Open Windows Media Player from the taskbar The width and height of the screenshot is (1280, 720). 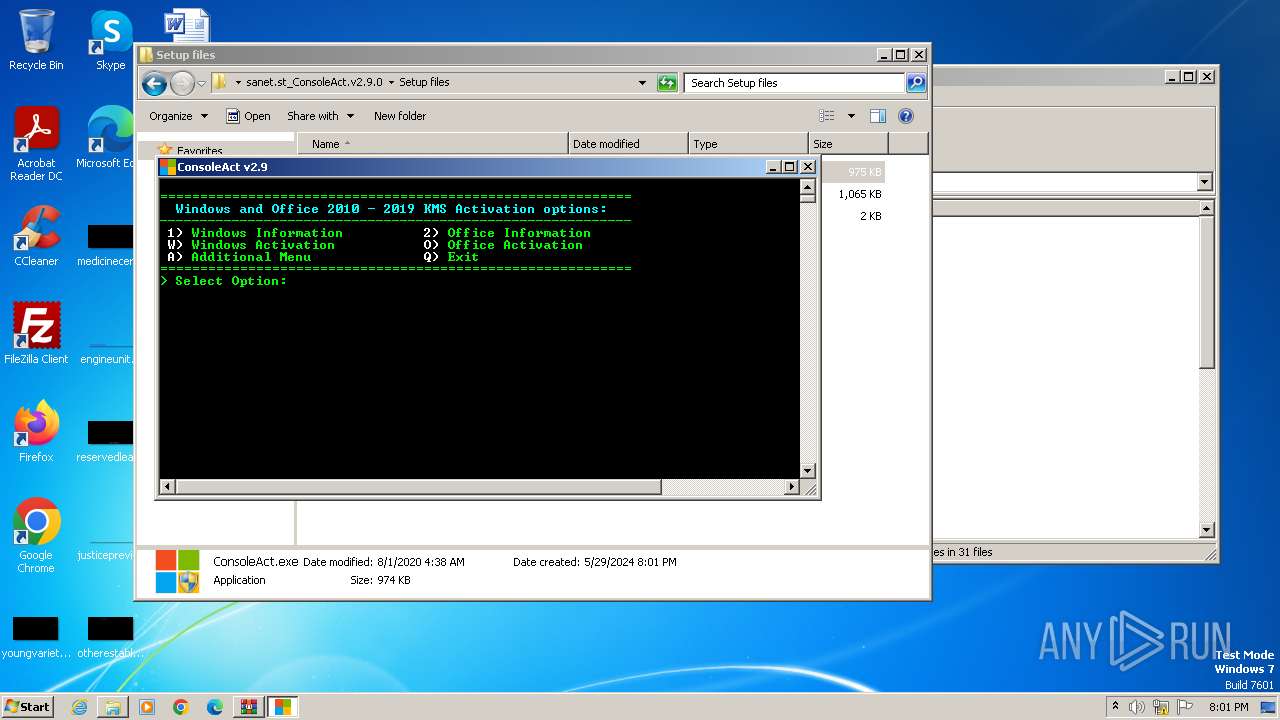pyautogui.click(x=147, y=707)
